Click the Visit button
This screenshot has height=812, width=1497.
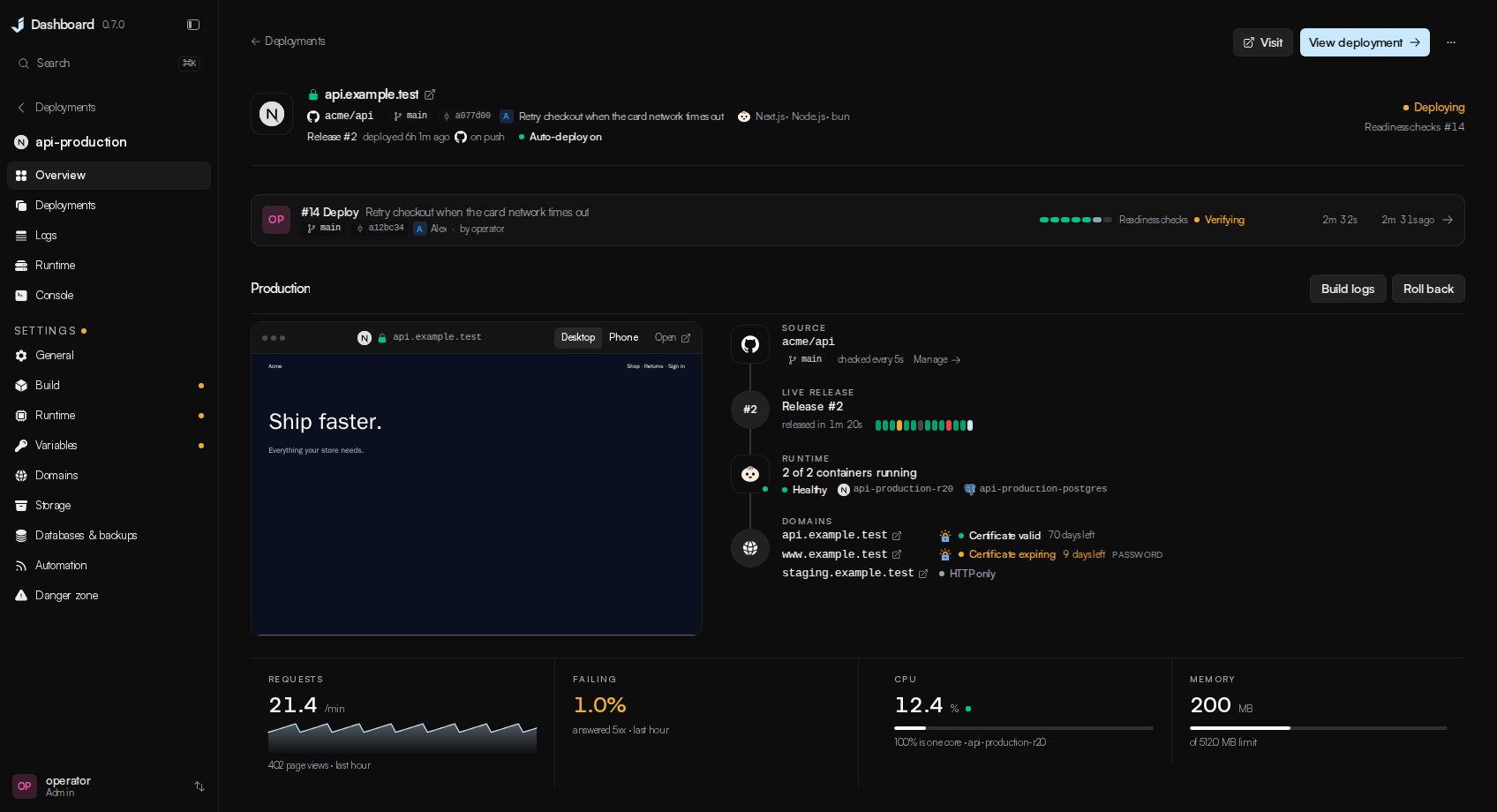tap(1263, 42)
